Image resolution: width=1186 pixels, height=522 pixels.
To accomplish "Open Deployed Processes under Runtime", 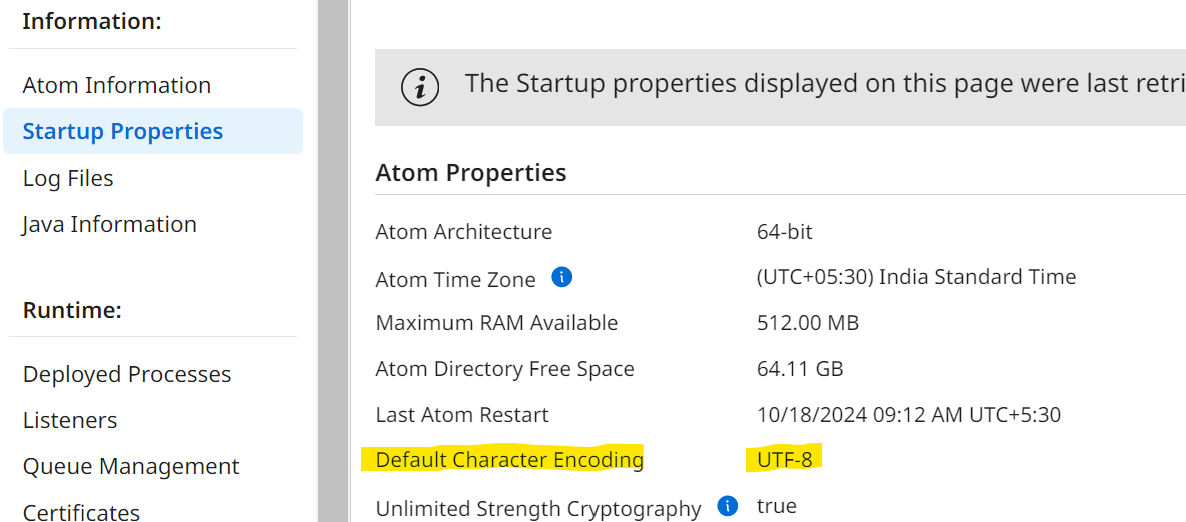I will pyautogui.click(x=127, y=374).
